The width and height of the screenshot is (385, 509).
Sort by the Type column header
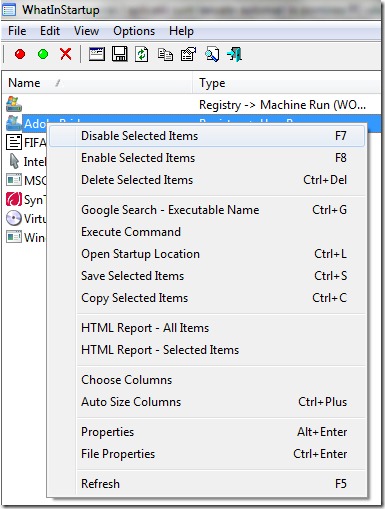pos(287,83)
